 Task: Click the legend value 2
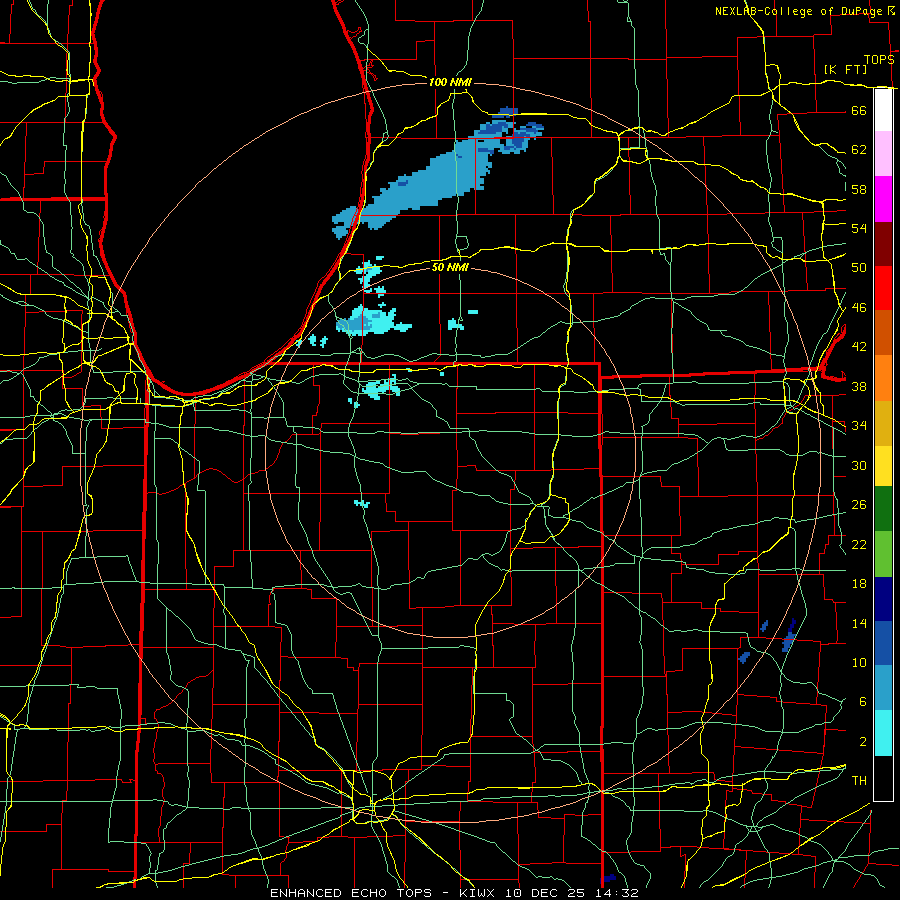point(863,742)
